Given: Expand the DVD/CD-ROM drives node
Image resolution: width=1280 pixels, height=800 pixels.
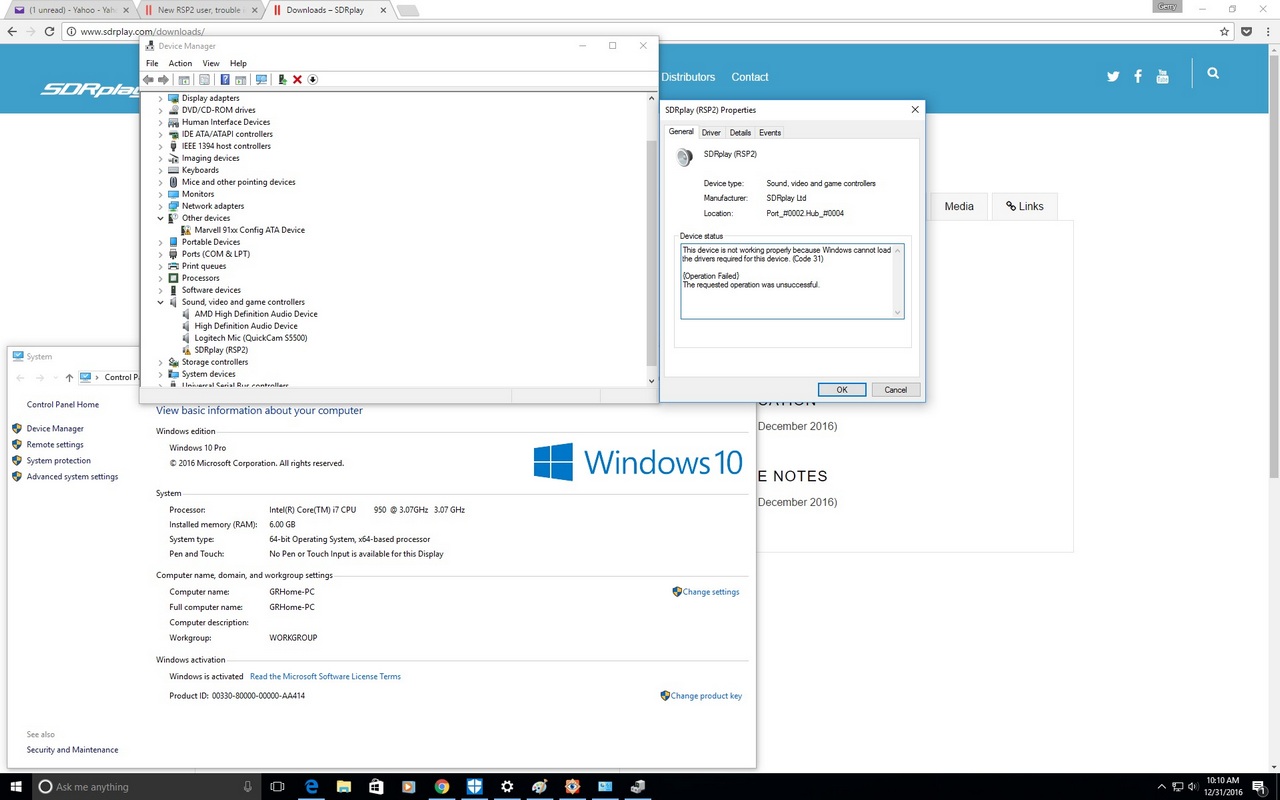Looking at the screenshot, I should pos(160,110).
